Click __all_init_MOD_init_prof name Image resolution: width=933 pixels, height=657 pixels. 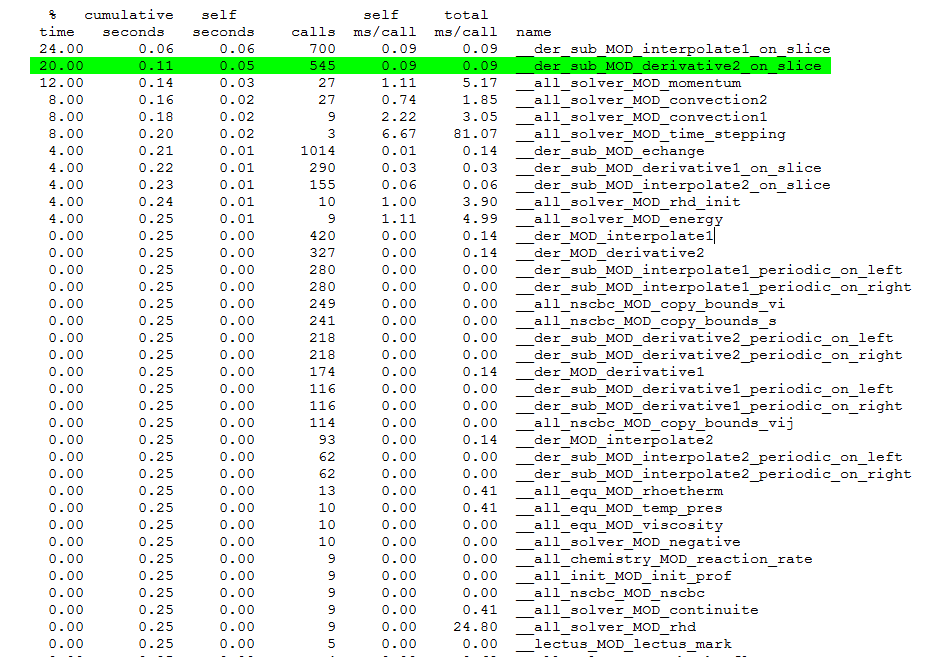point(624,576)
